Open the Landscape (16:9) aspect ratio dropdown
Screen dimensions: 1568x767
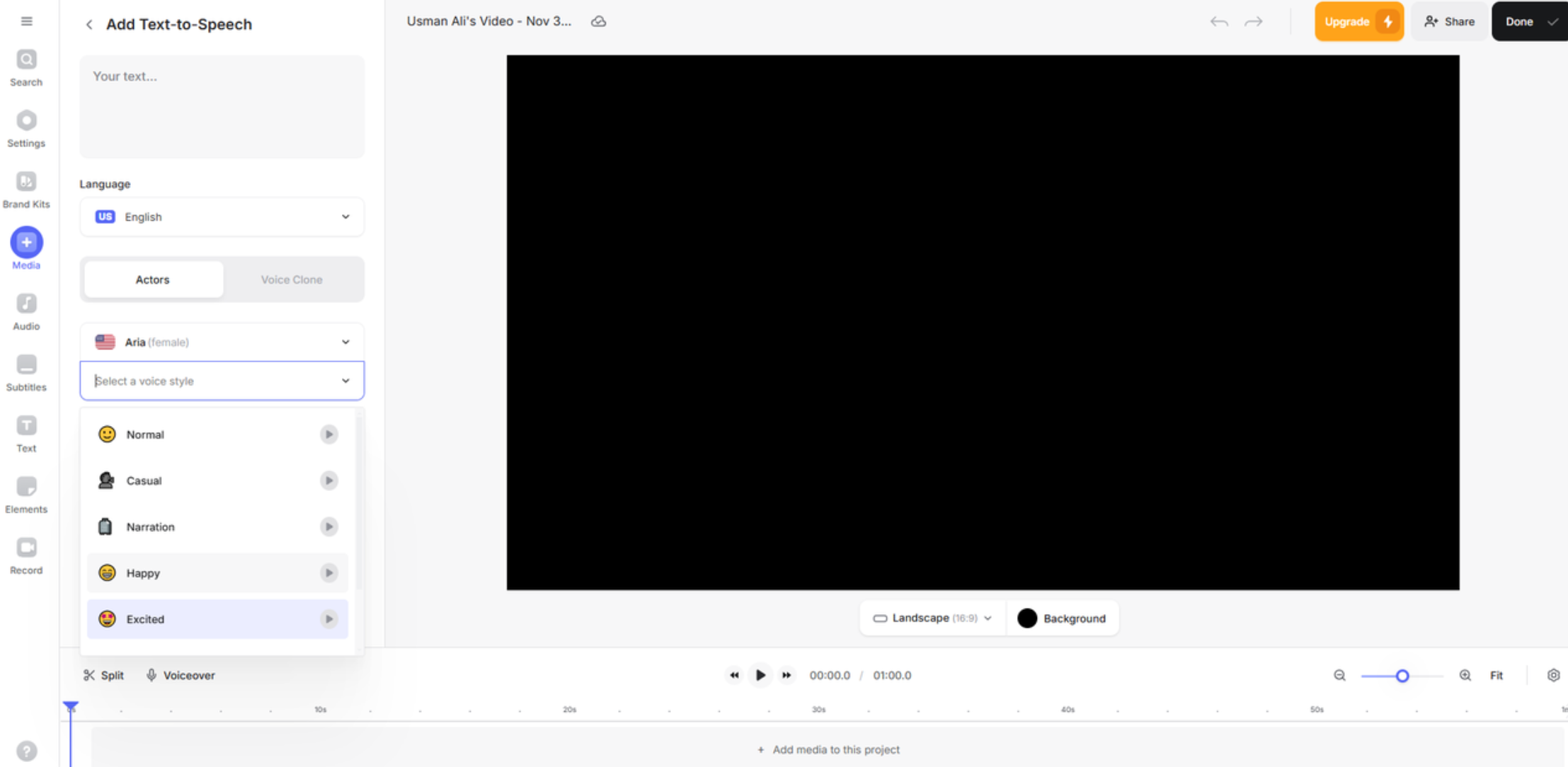tap(931, 618)
